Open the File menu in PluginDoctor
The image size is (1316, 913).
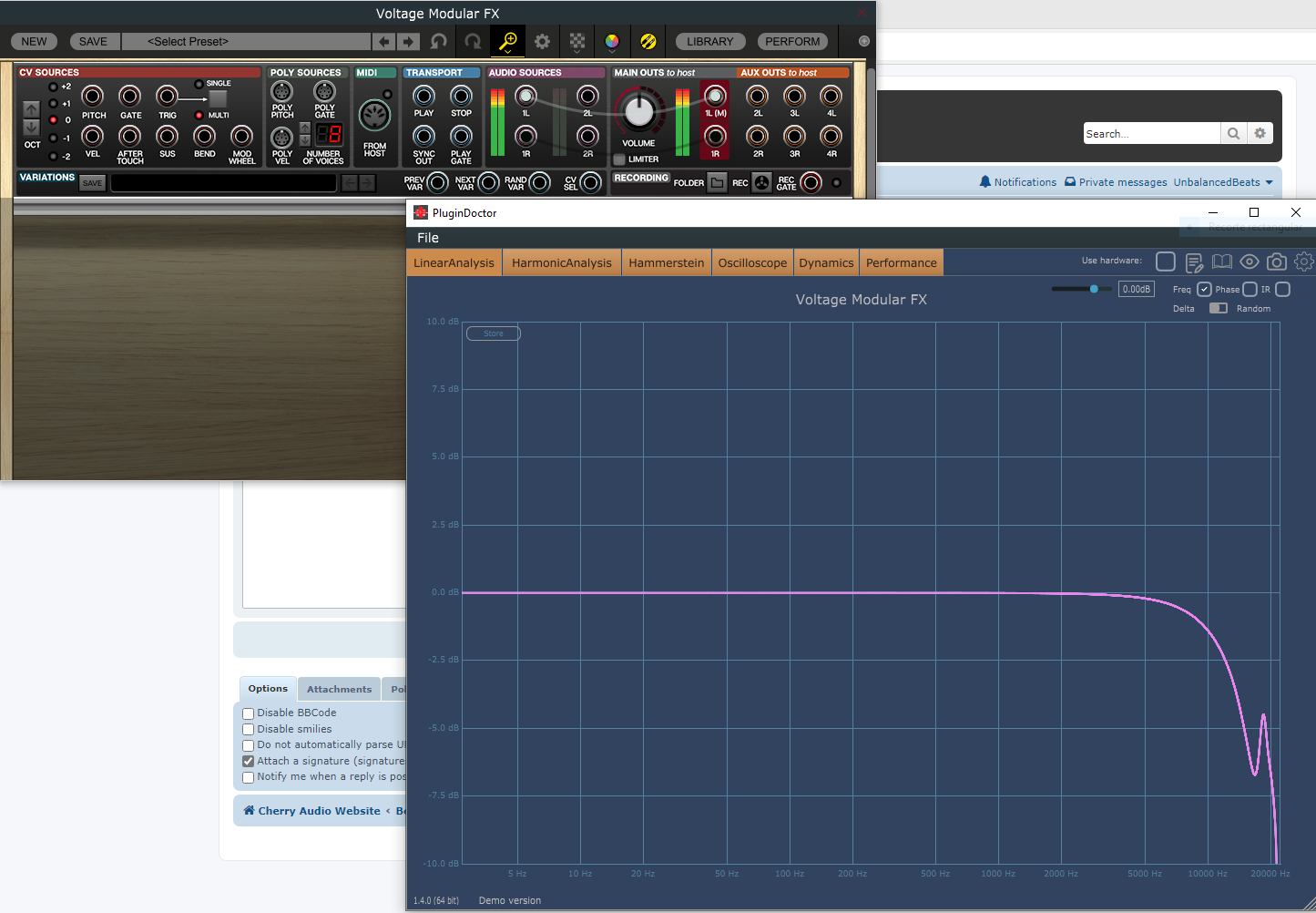(428, 238)
